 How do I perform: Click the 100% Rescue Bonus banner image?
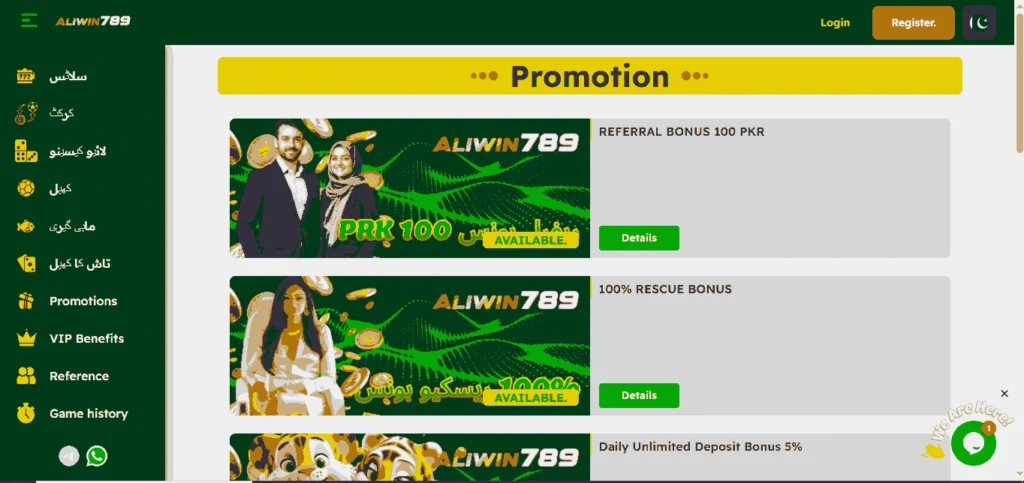coord(409,345)
